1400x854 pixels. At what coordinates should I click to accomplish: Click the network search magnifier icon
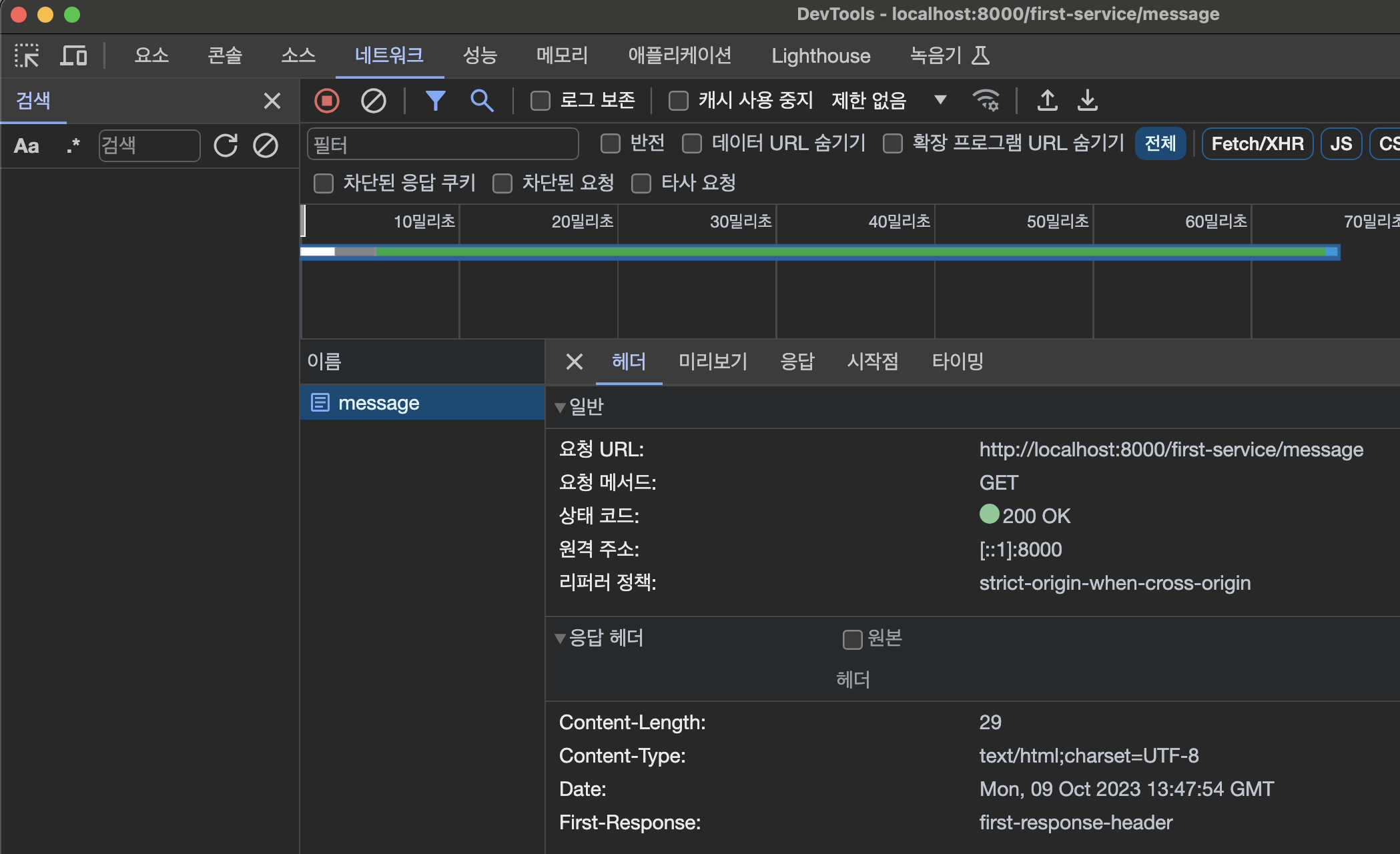[482, 101]
